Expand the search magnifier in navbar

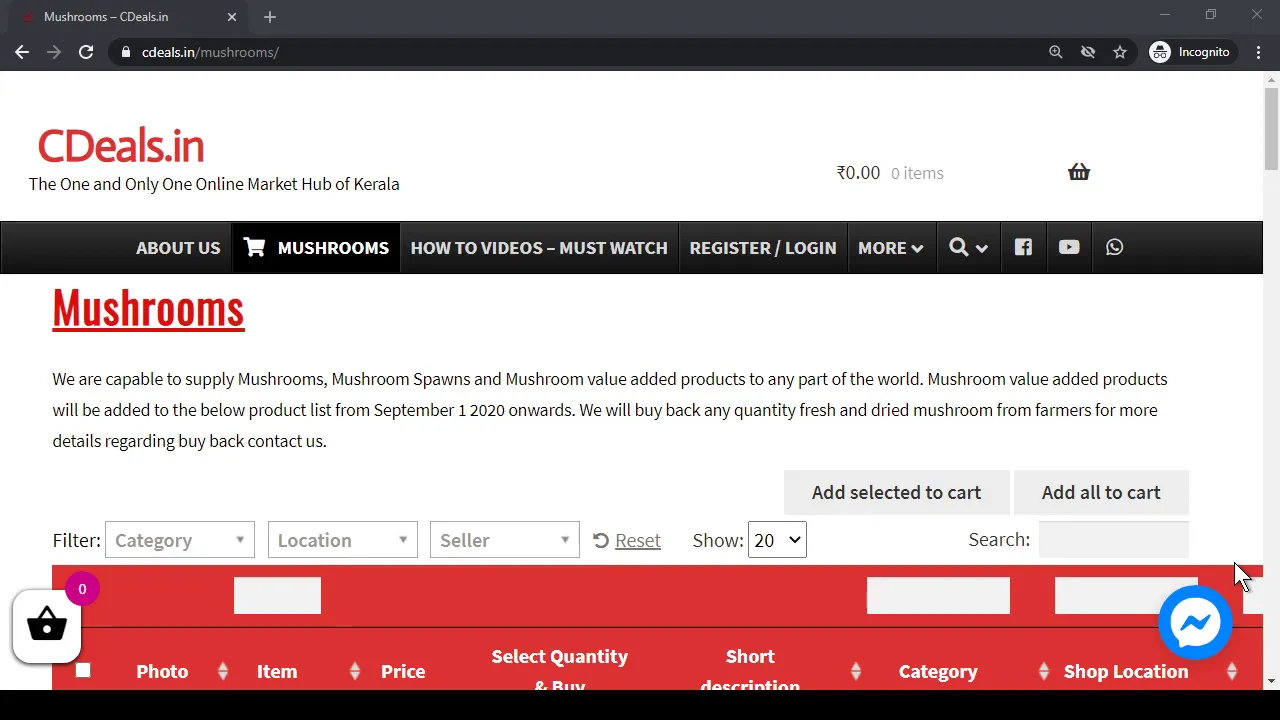pos(968,247)
